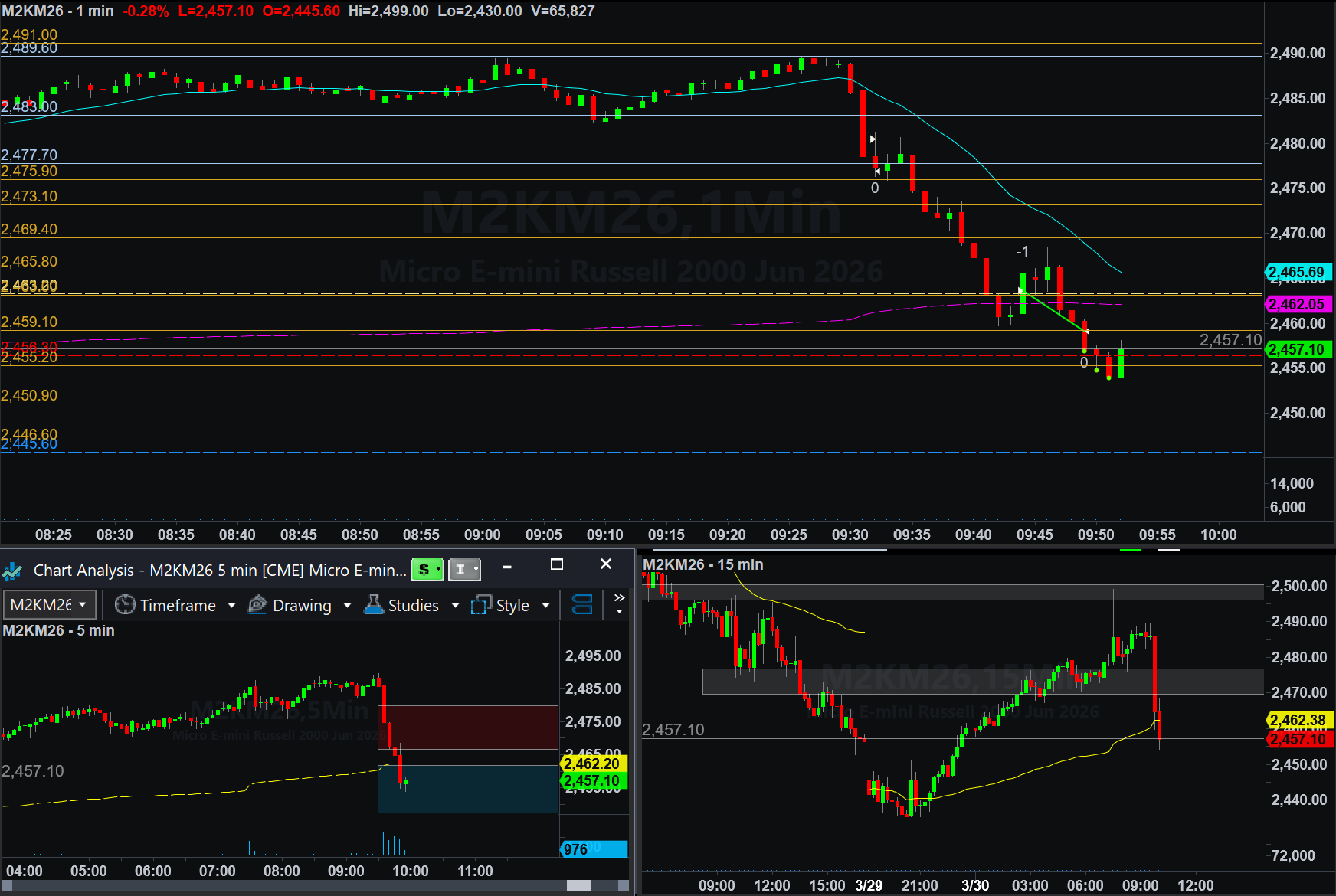Click the Chart Analysis window app icon

click(x=12, y=571)
